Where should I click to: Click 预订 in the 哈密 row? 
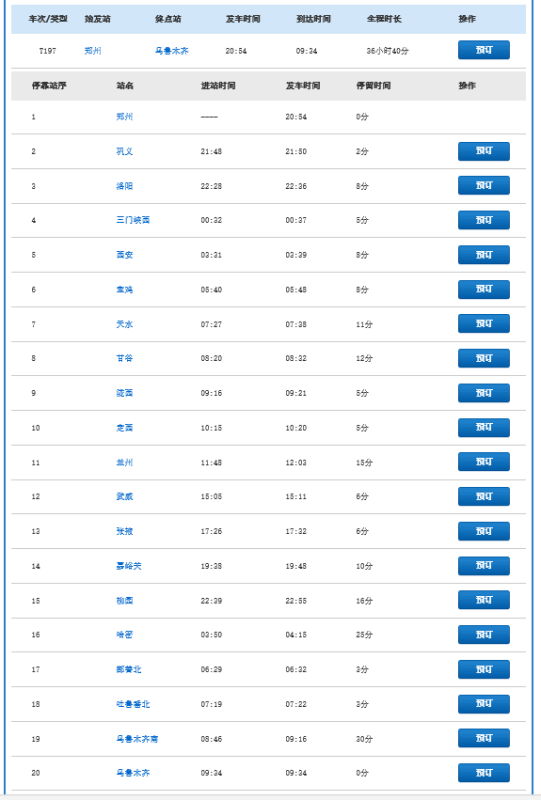pyautogui.click(x=483, y=635)
